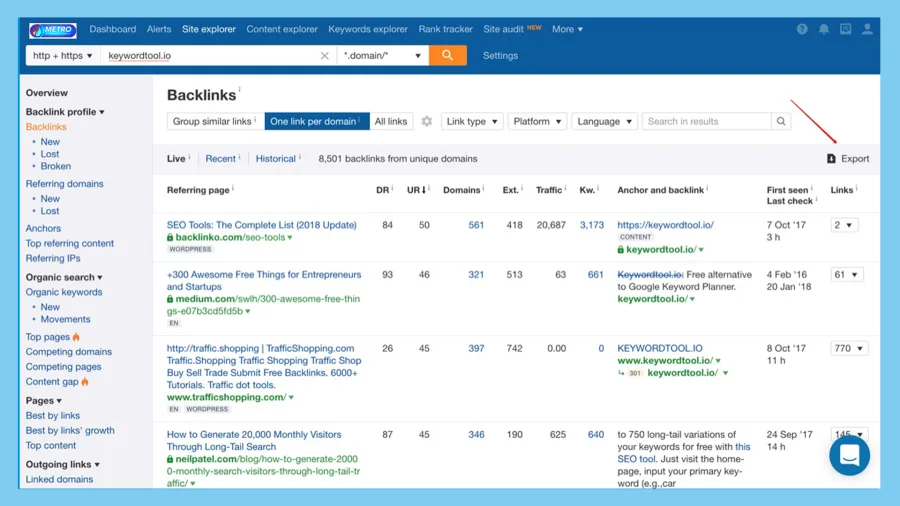Open Linked domains in sidebar

click(x=59, y=479)
